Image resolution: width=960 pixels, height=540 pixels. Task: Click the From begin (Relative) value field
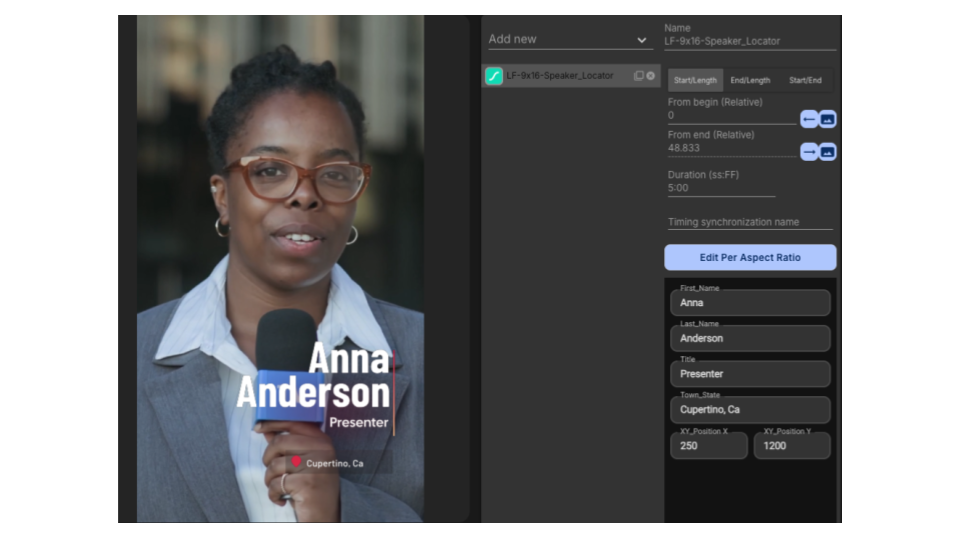(x=731, y=116)
